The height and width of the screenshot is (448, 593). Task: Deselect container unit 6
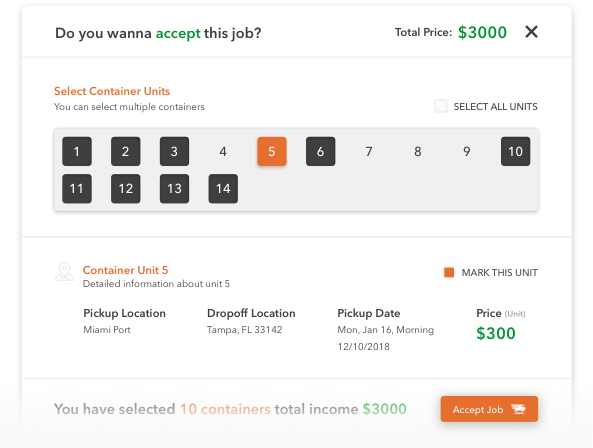pyautogui.click(x=320, y=151)
